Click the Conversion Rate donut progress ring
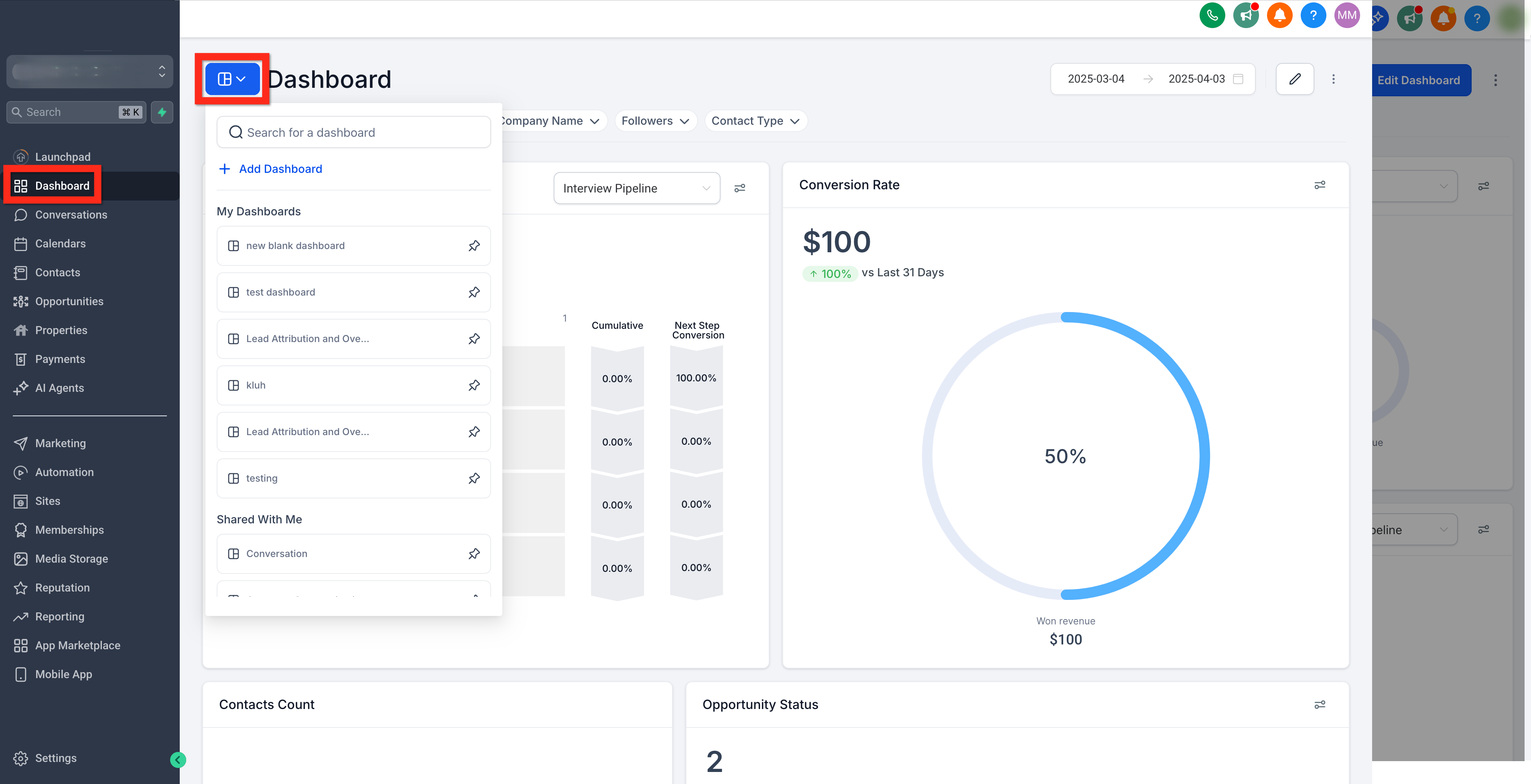The height and width of the screenshot is (784, 1531). click(1065, 456)
